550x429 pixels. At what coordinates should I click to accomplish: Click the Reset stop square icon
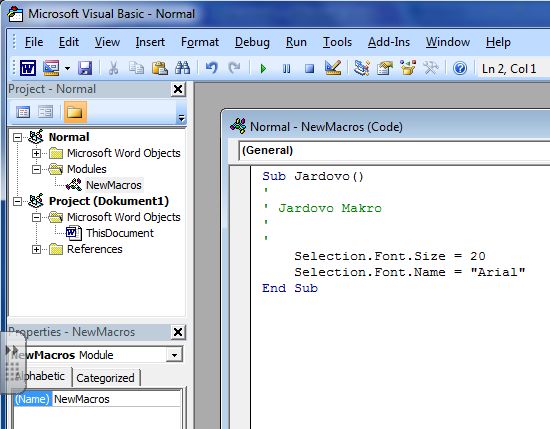point(309,68)
